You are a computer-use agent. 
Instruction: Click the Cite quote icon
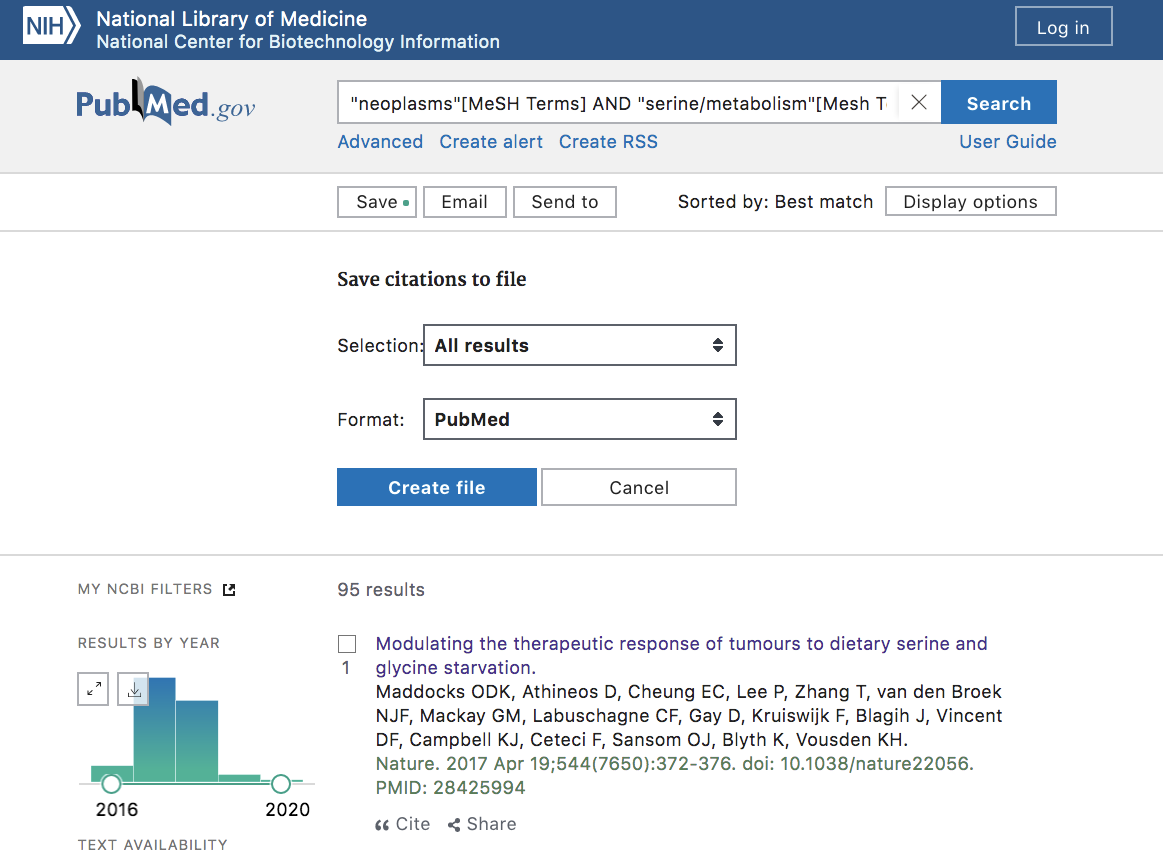pyautogui.click(x=382, y=825)
